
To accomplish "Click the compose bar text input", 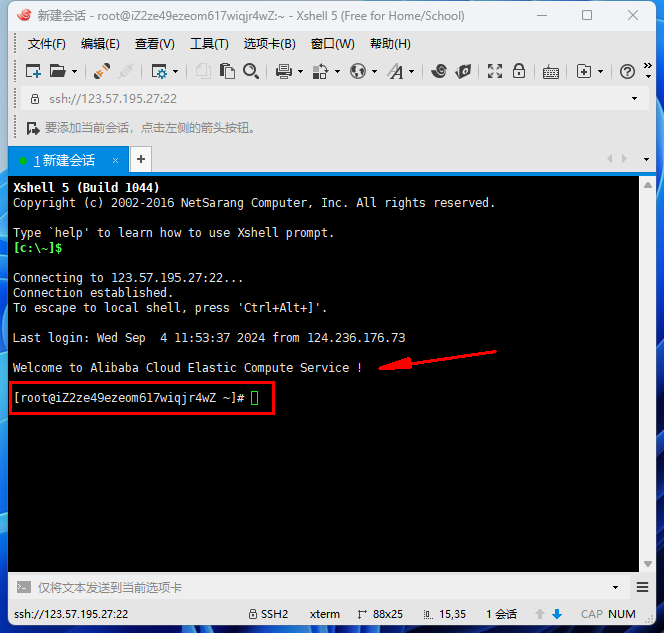I will point(322,587).
